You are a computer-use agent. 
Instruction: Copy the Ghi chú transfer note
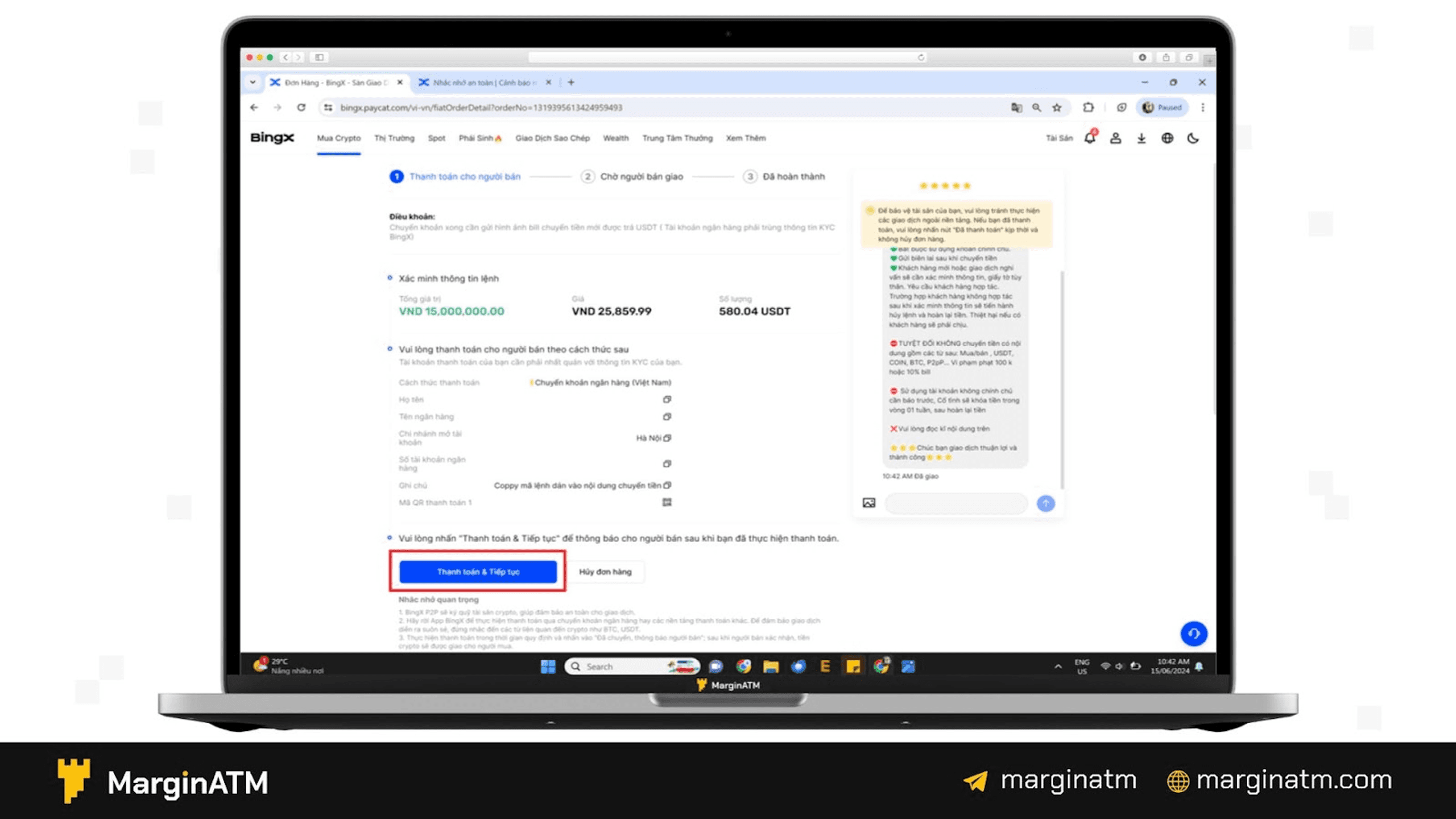[667, 485]
